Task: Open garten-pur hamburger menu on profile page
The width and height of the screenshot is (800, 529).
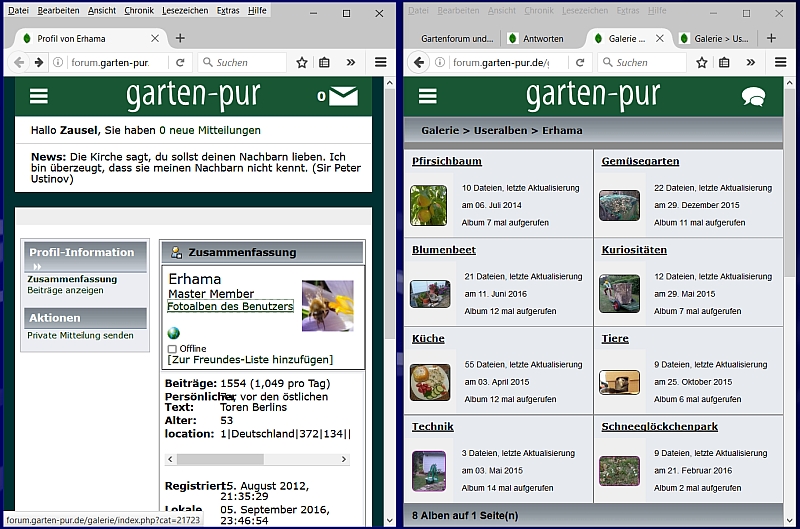Action: [x=39, y=96]
